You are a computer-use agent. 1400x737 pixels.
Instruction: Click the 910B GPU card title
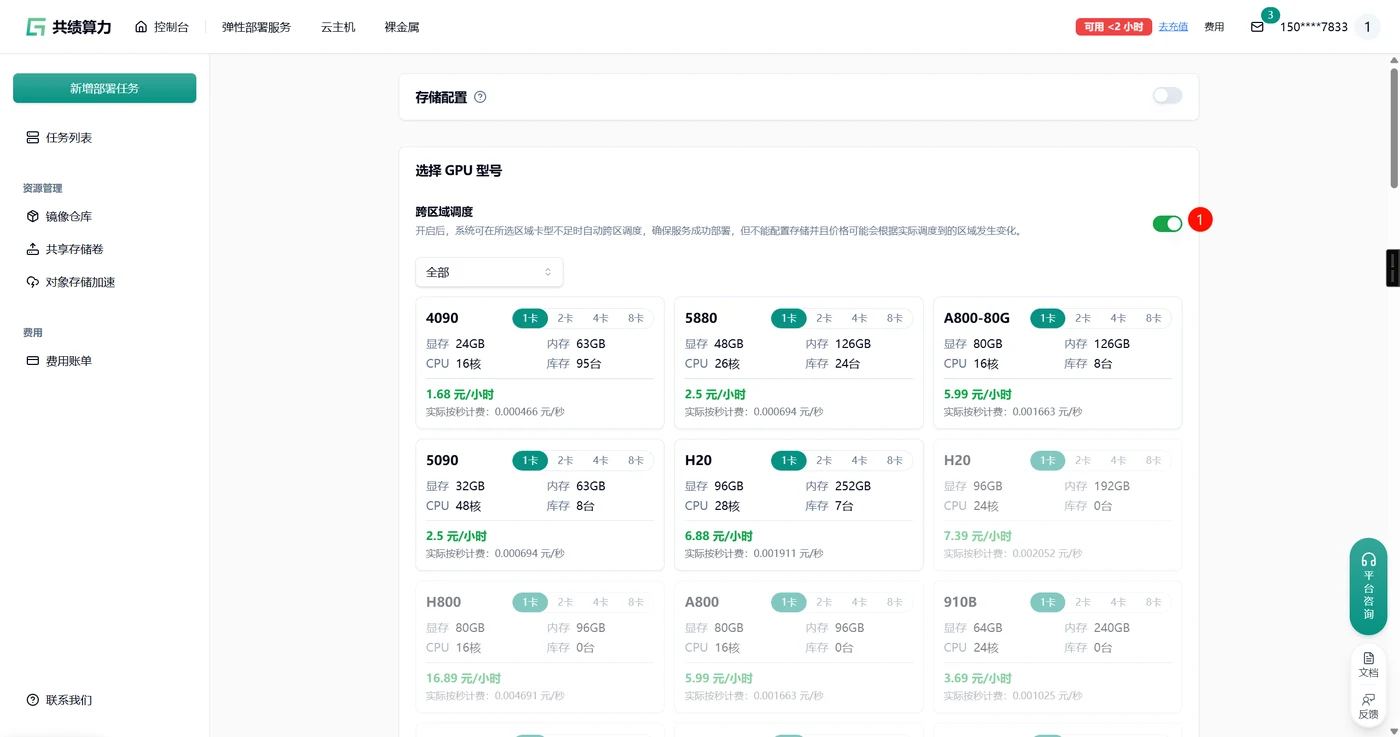(960, 602)
